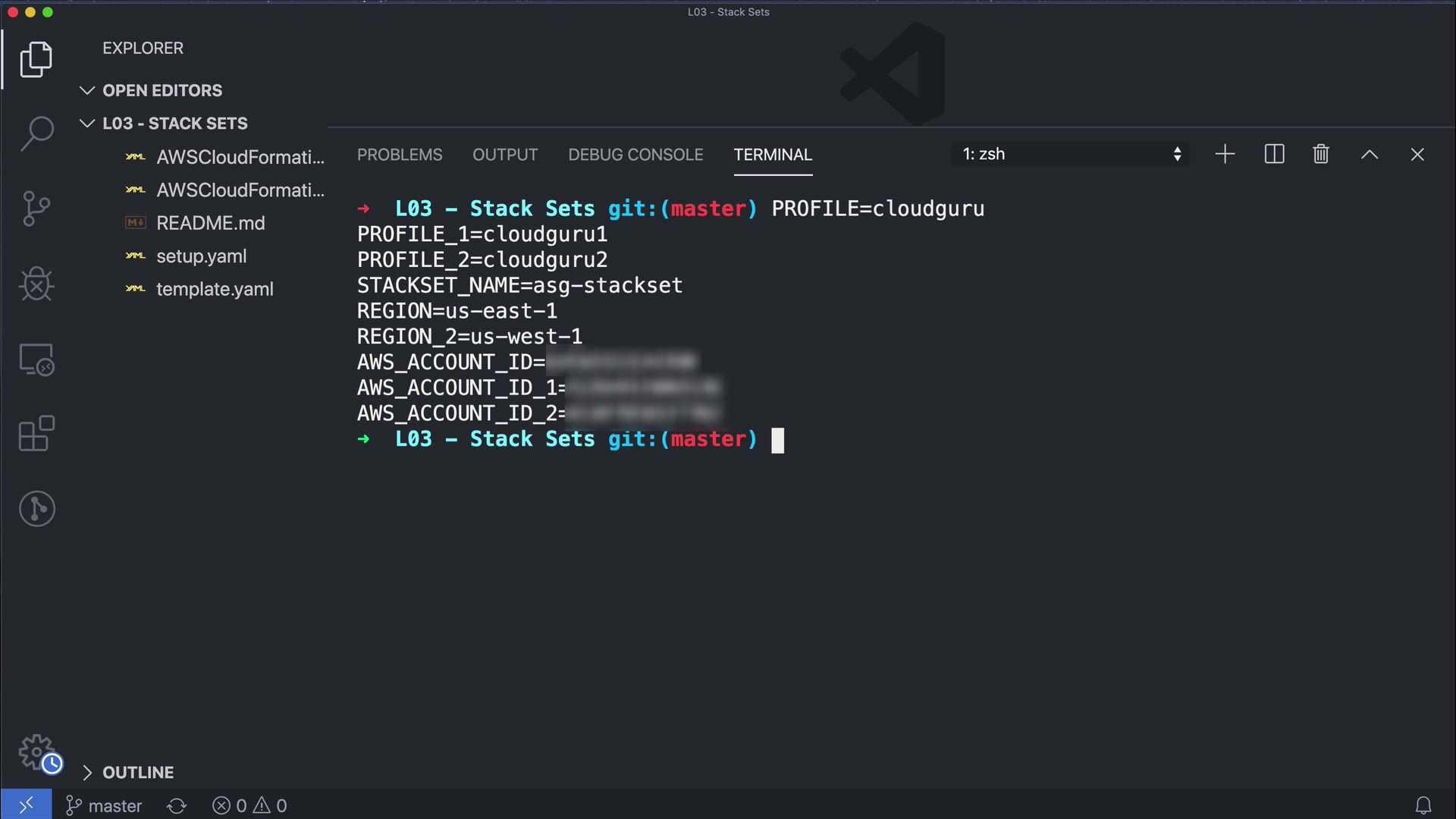This screenshot has width=1456, height=819.
Task: Open the 1: zsh terminal selector dropdown
Action: click(1070, 155)
